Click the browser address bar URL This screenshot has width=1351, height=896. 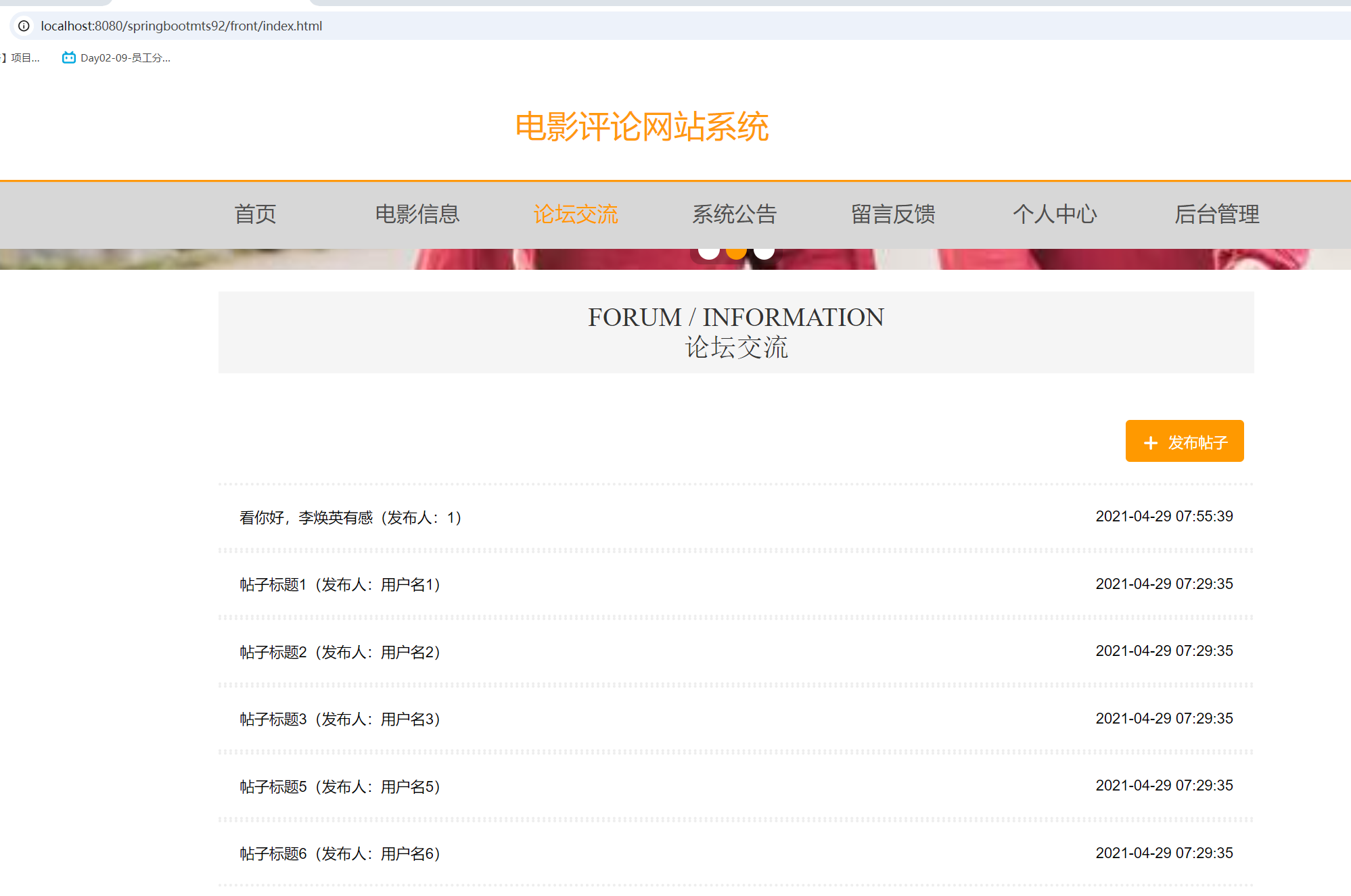click(181, 26)
